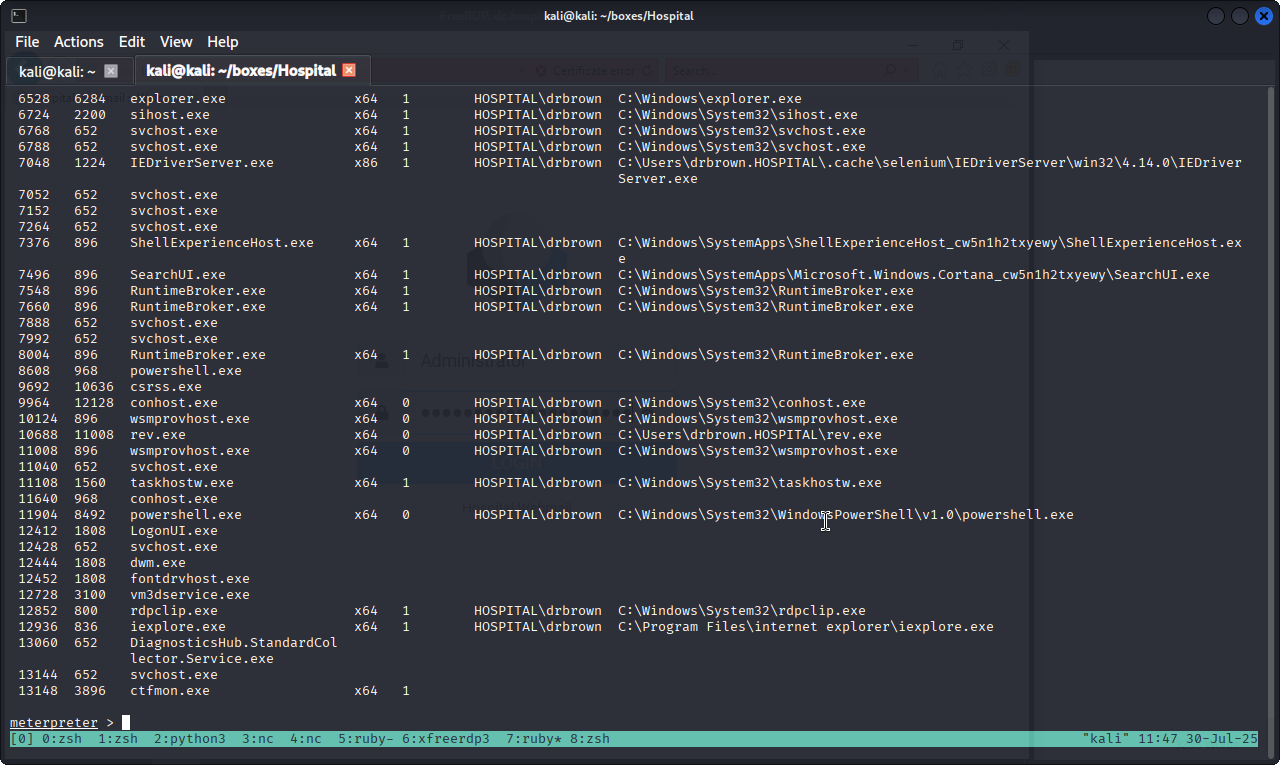
Task: Click the path "C:\Windows\System32\rdpclip.exe"
Action: click(742, 611)
